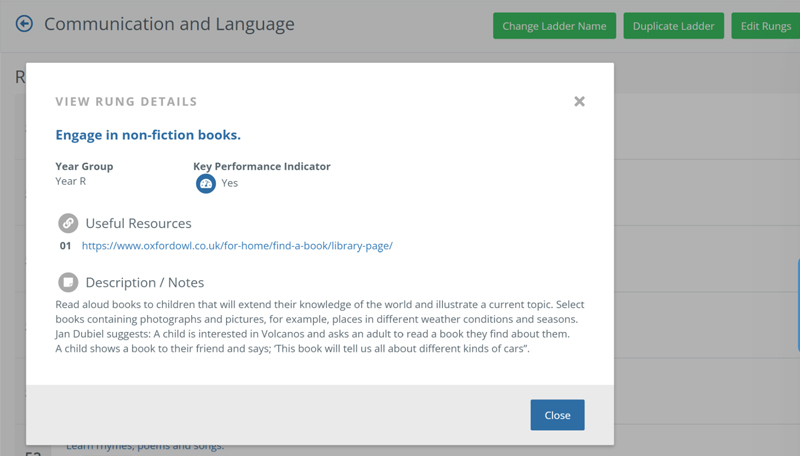Click the 'Useful Resources' heading
Image resolution: width=800 pixels, height=456 pixels.
[x=138, y=223]
